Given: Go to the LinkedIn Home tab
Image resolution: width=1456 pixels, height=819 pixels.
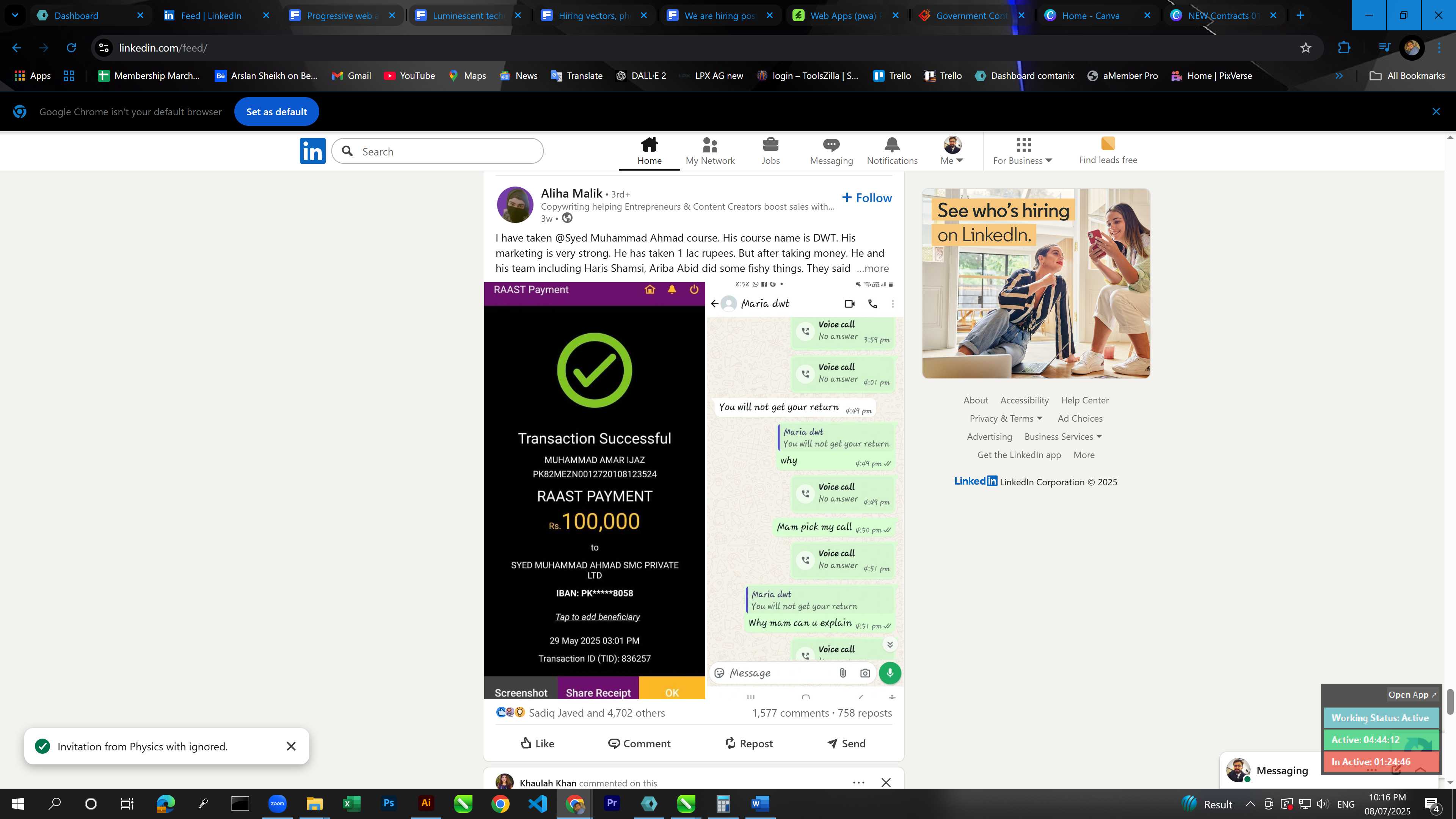Looking at the screenshot, I should click(x=650, y=151).
